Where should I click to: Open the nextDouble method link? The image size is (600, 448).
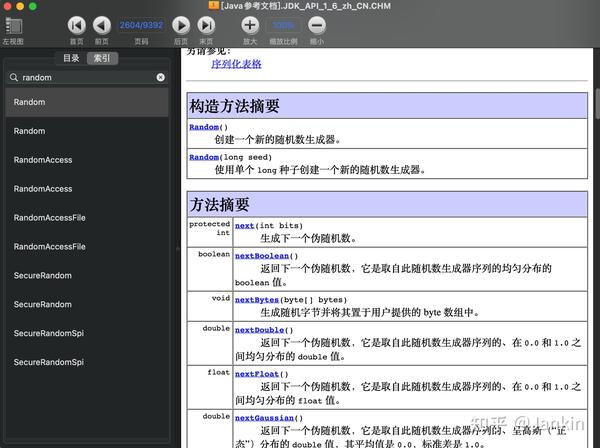[259, 330]
